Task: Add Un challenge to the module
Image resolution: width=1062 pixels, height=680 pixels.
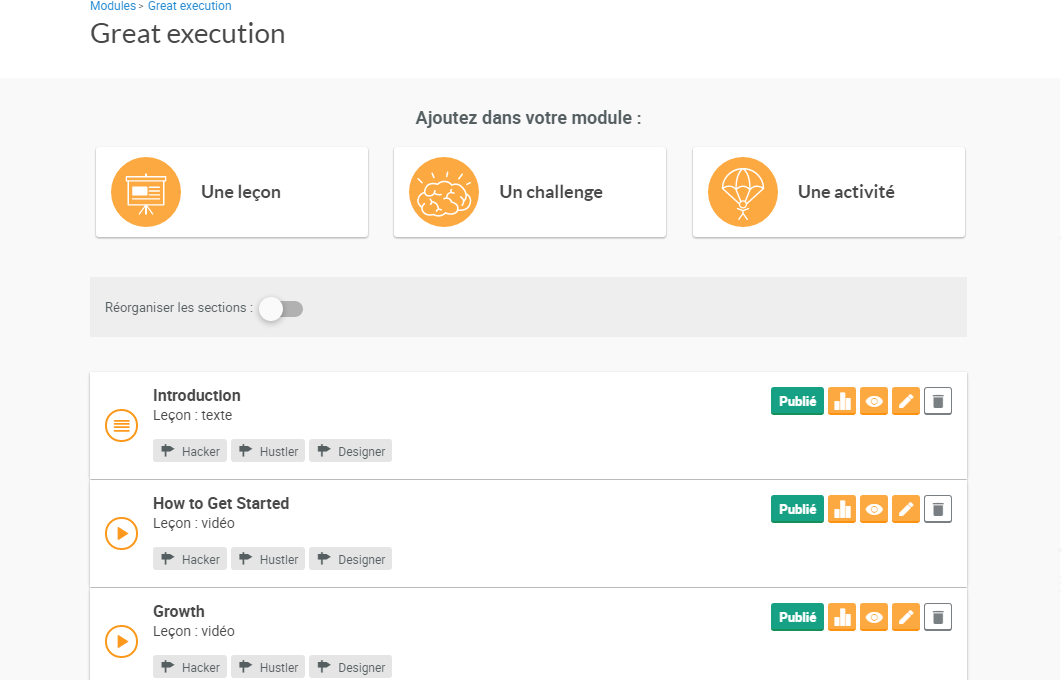Action: [530, 192]
